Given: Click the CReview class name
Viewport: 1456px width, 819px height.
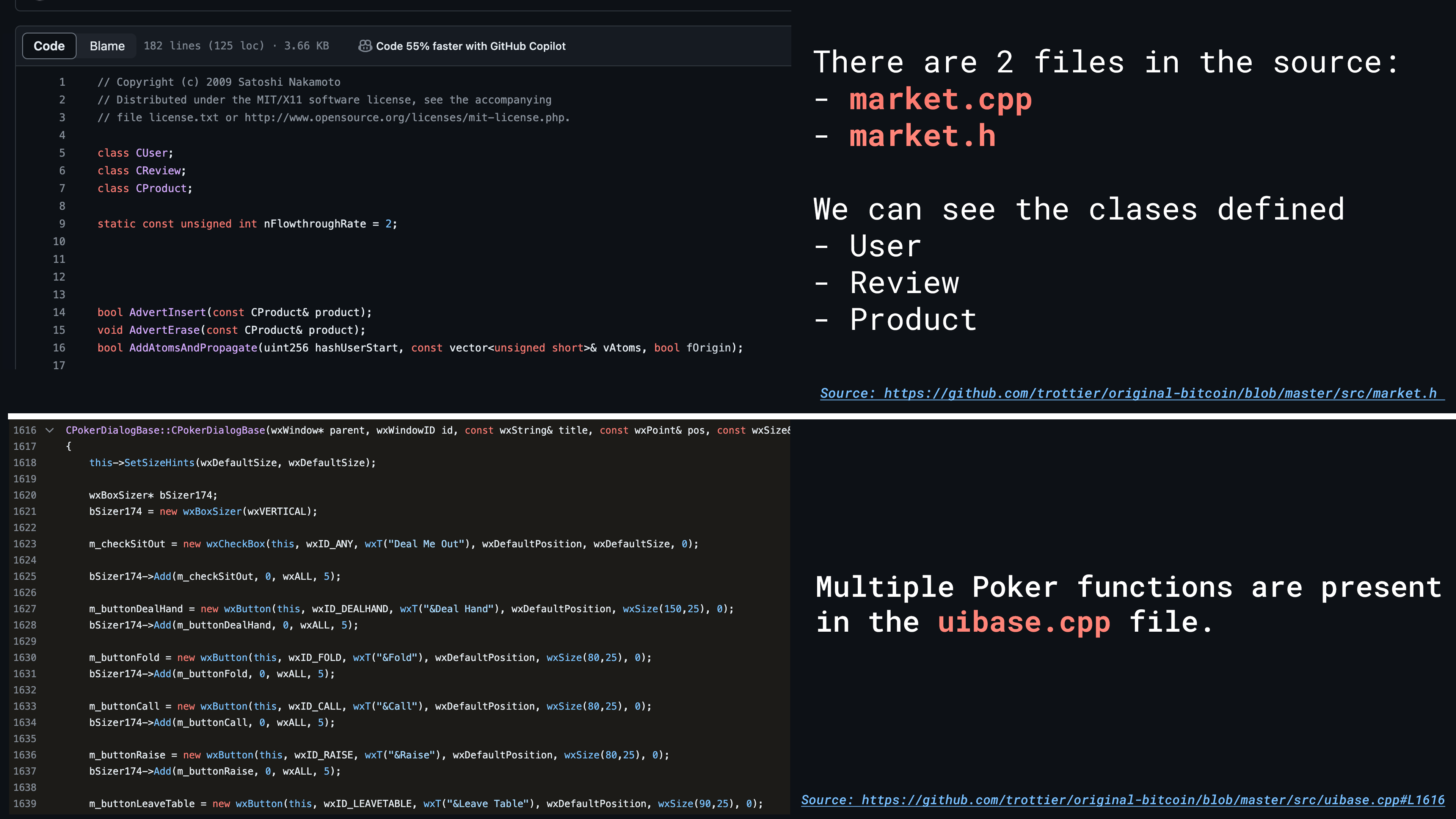Looking at the screenshot, I should [158, 171].
